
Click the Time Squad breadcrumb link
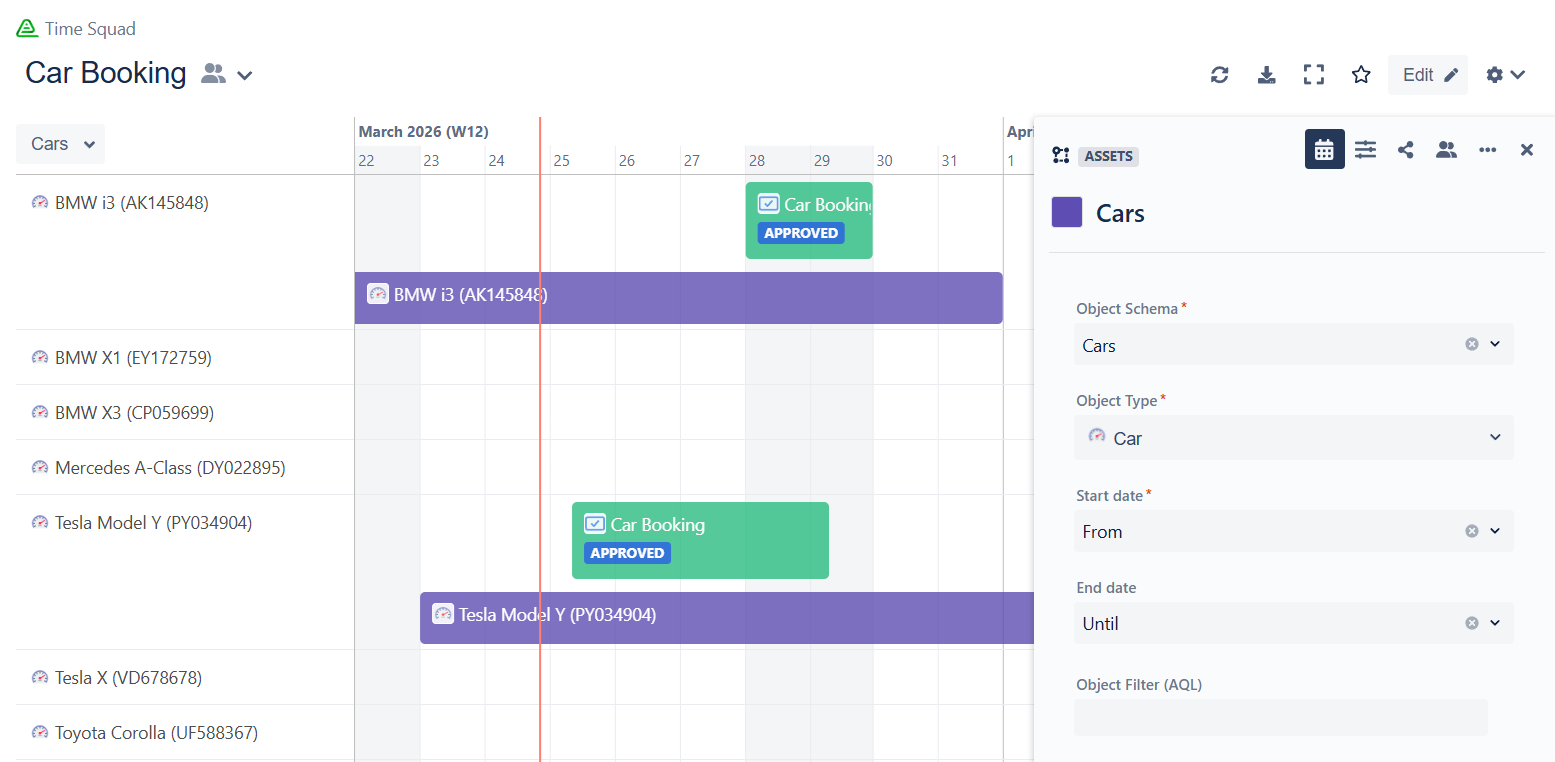tap(90, 29)
